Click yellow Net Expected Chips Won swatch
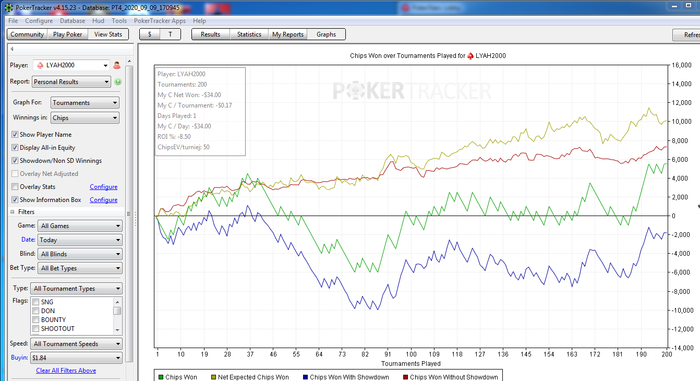Viewport: 700px width, 381px height. [x=213, y=377]
